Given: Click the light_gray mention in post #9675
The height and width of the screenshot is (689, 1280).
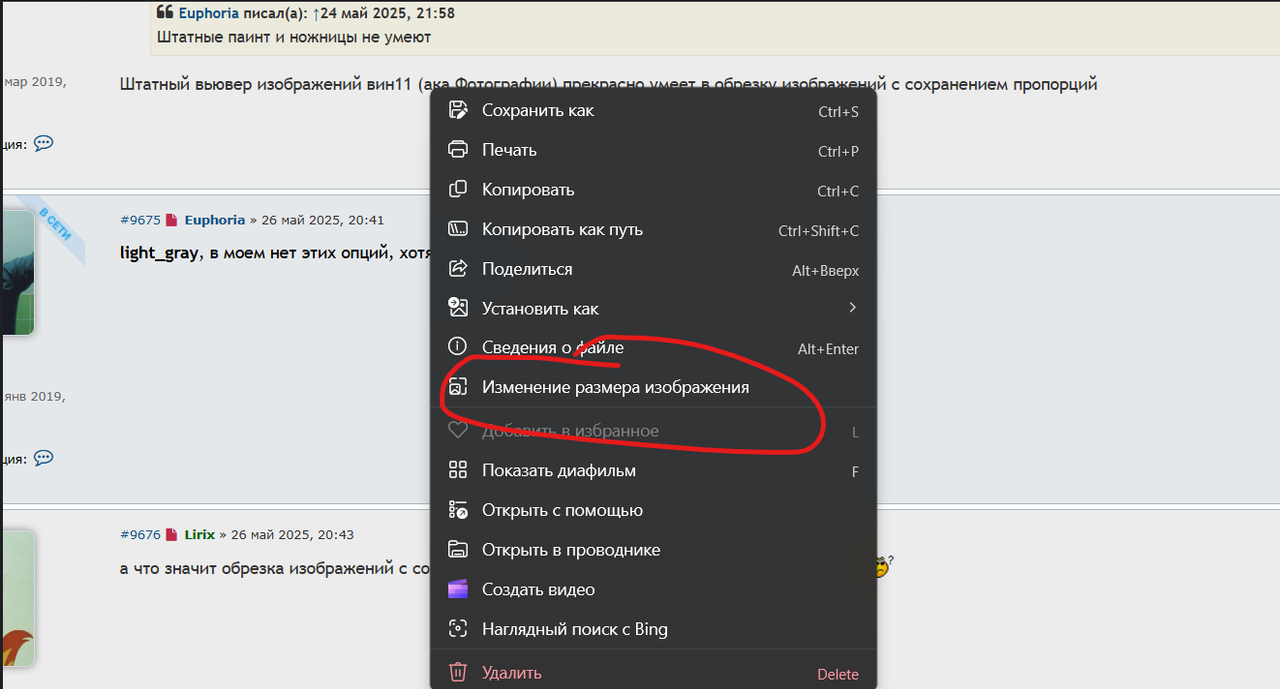Looking at the screenshot, I should click(x=160, y=253).
